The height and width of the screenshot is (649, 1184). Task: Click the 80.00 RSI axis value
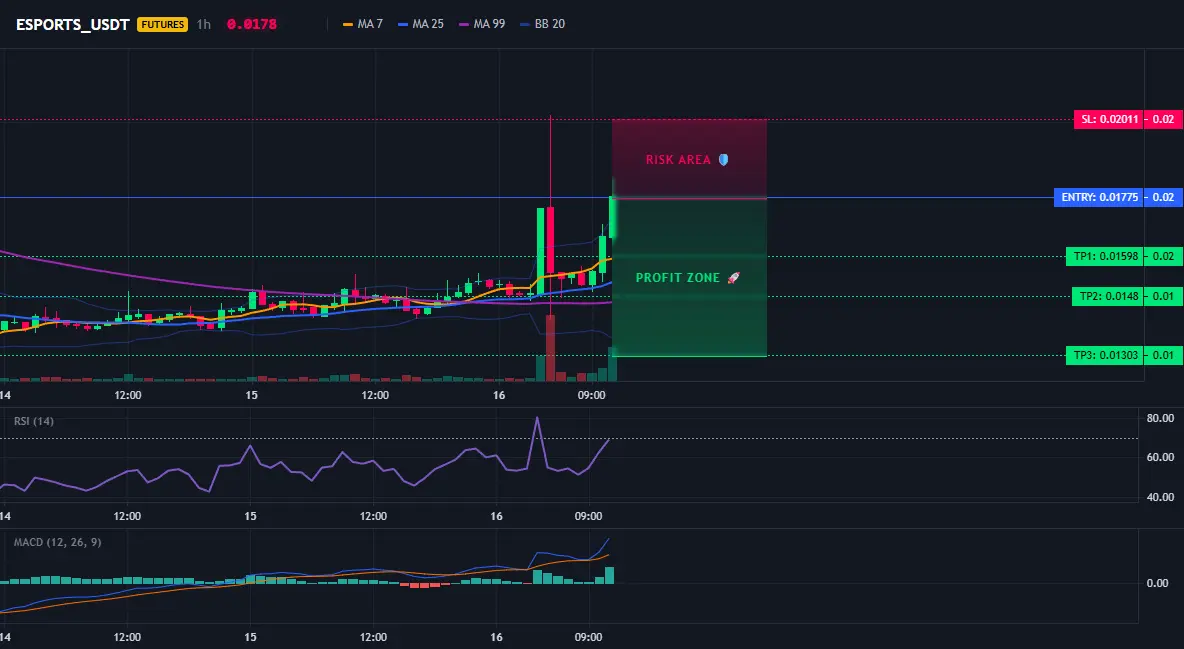coord(1160,418)
